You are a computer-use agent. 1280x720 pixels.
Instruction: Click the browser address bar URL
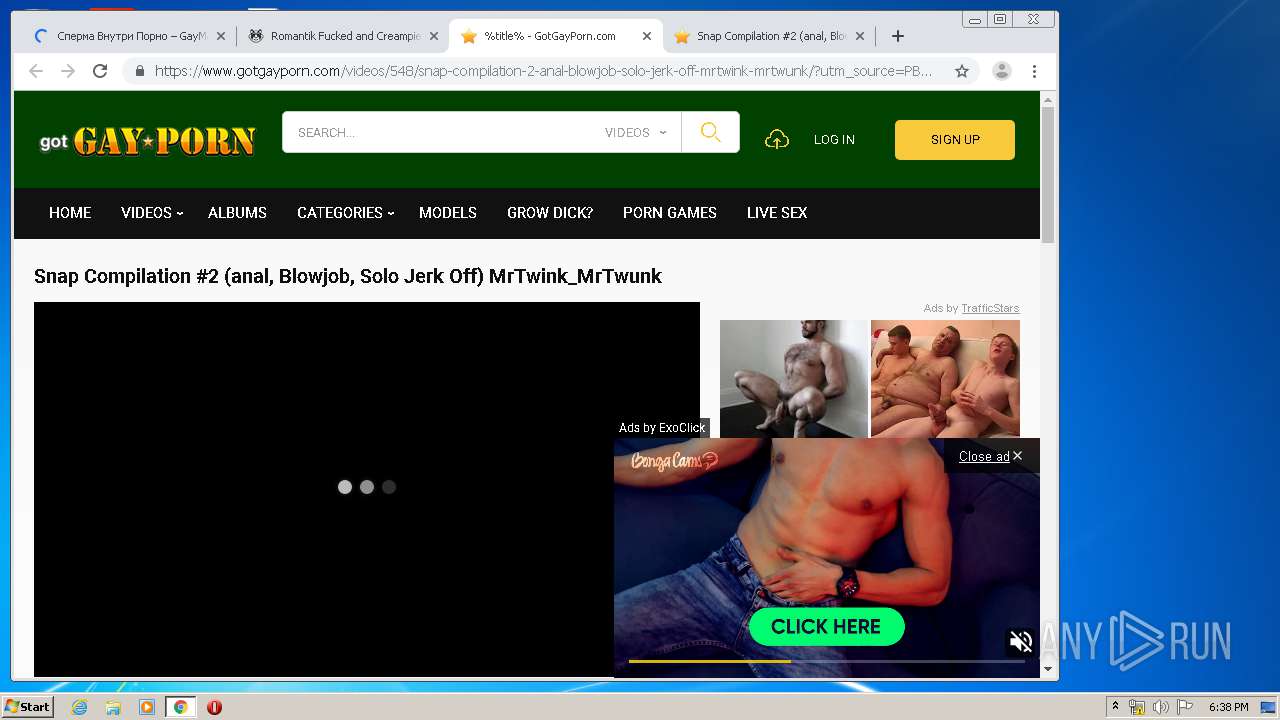tap(543, 71)
